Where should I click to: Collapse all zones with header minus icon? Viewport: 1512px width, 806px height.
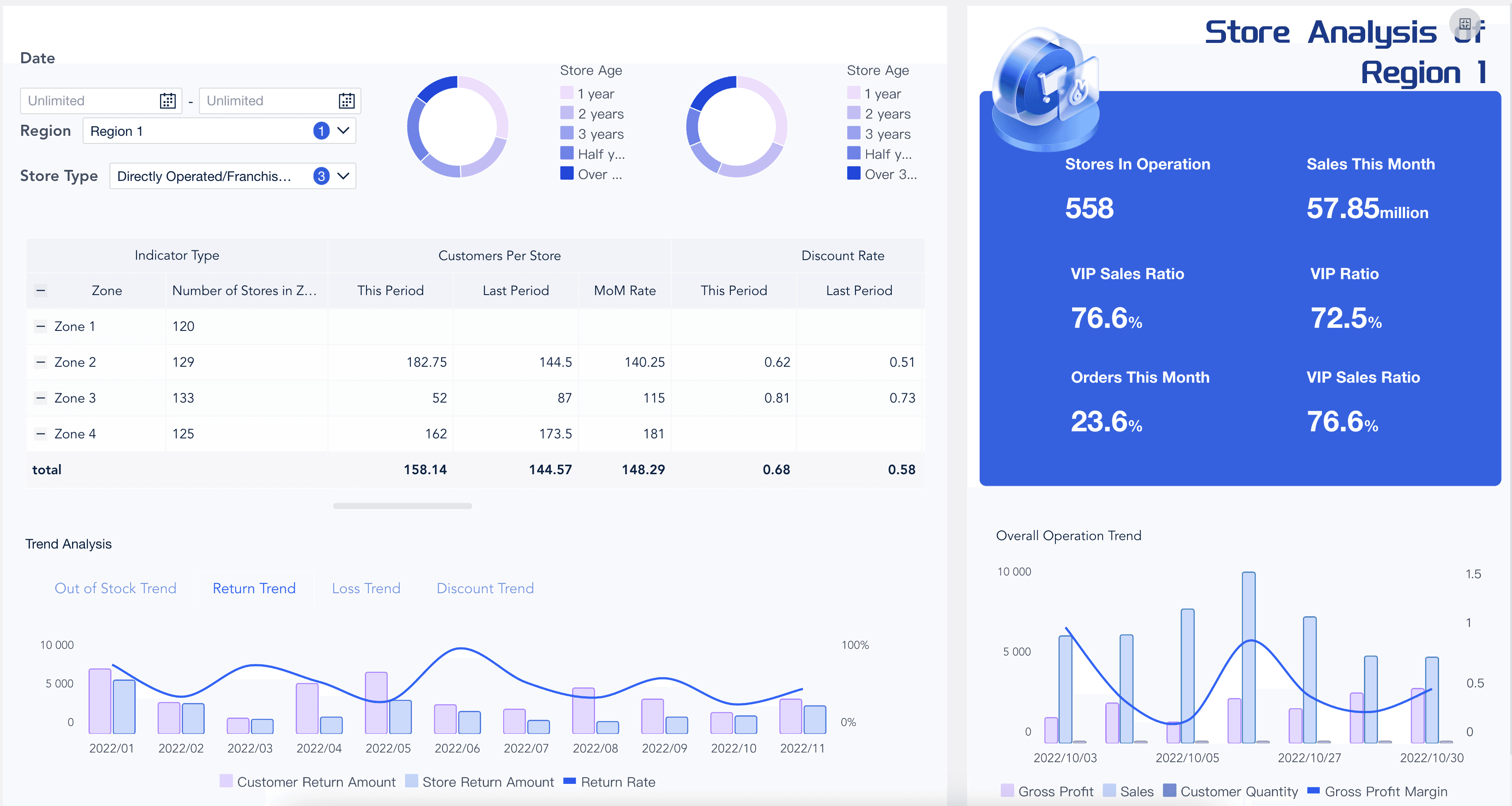point(41,290)
